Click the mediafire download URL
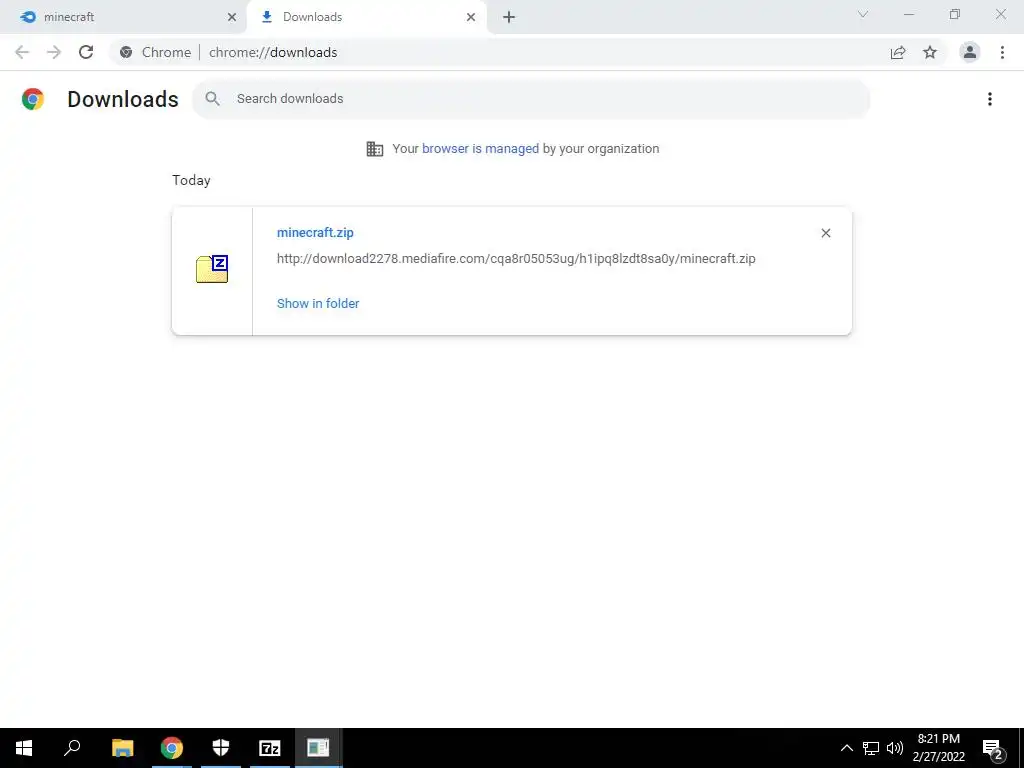 516,259
